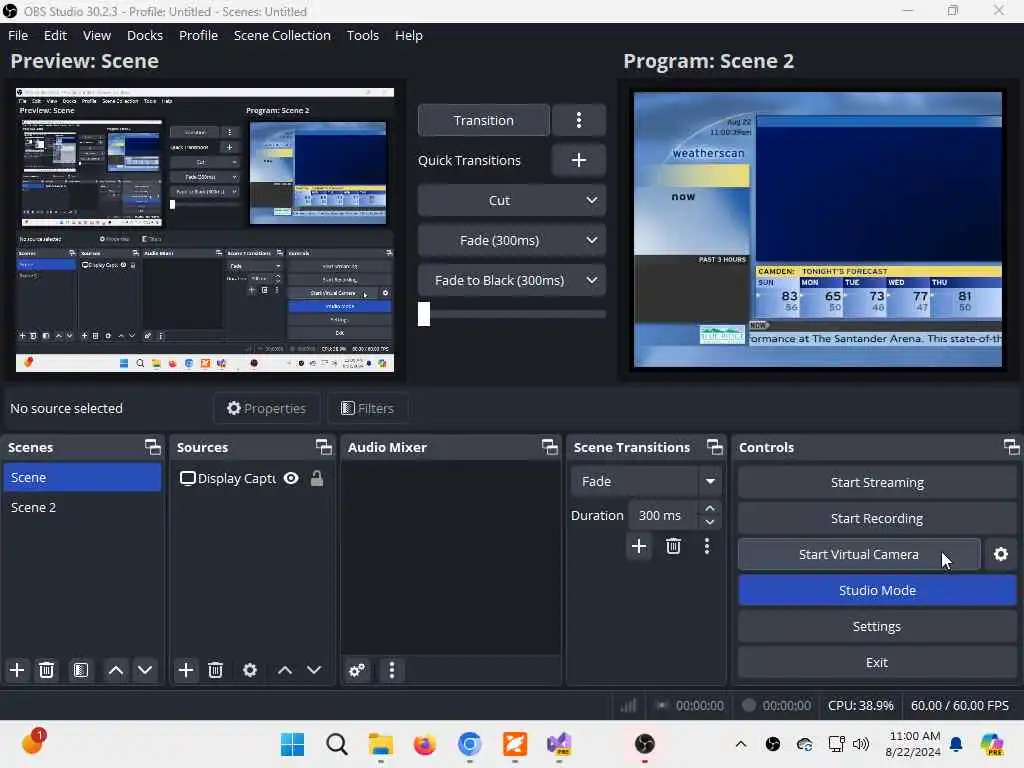Open the Edit menu
Screen dimensions: 1024x768
(x=56, y=35)
